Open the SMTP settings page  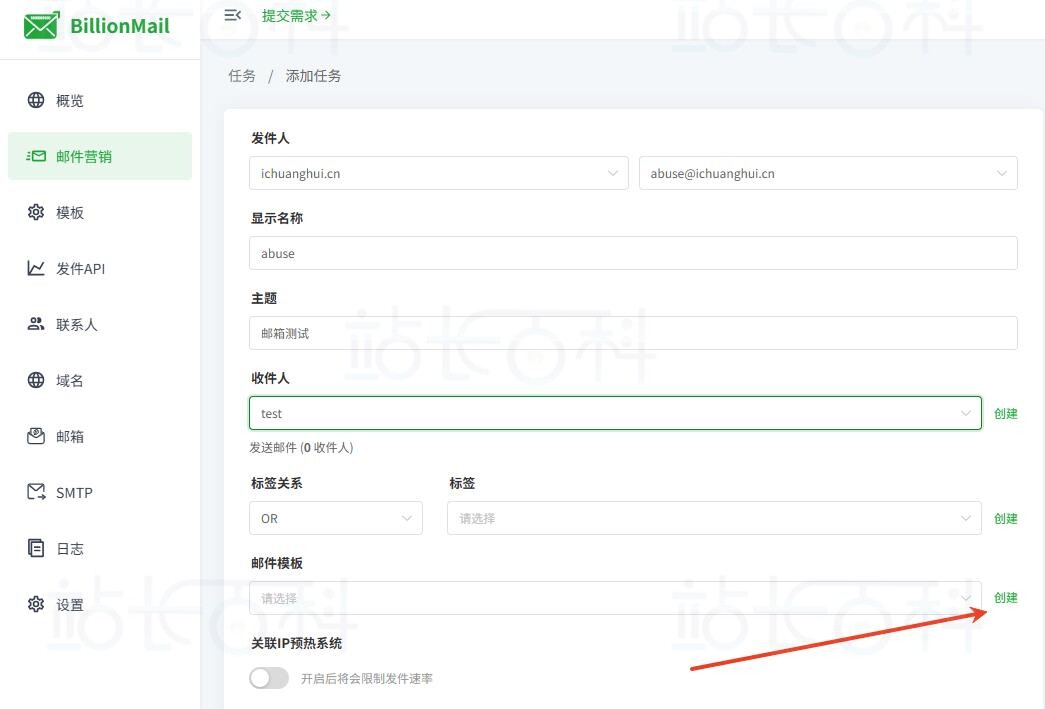click(100, 492)
